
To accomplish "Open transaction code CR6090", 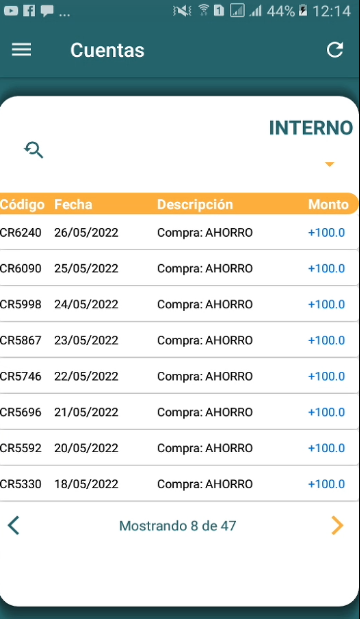I will (21, 269).
